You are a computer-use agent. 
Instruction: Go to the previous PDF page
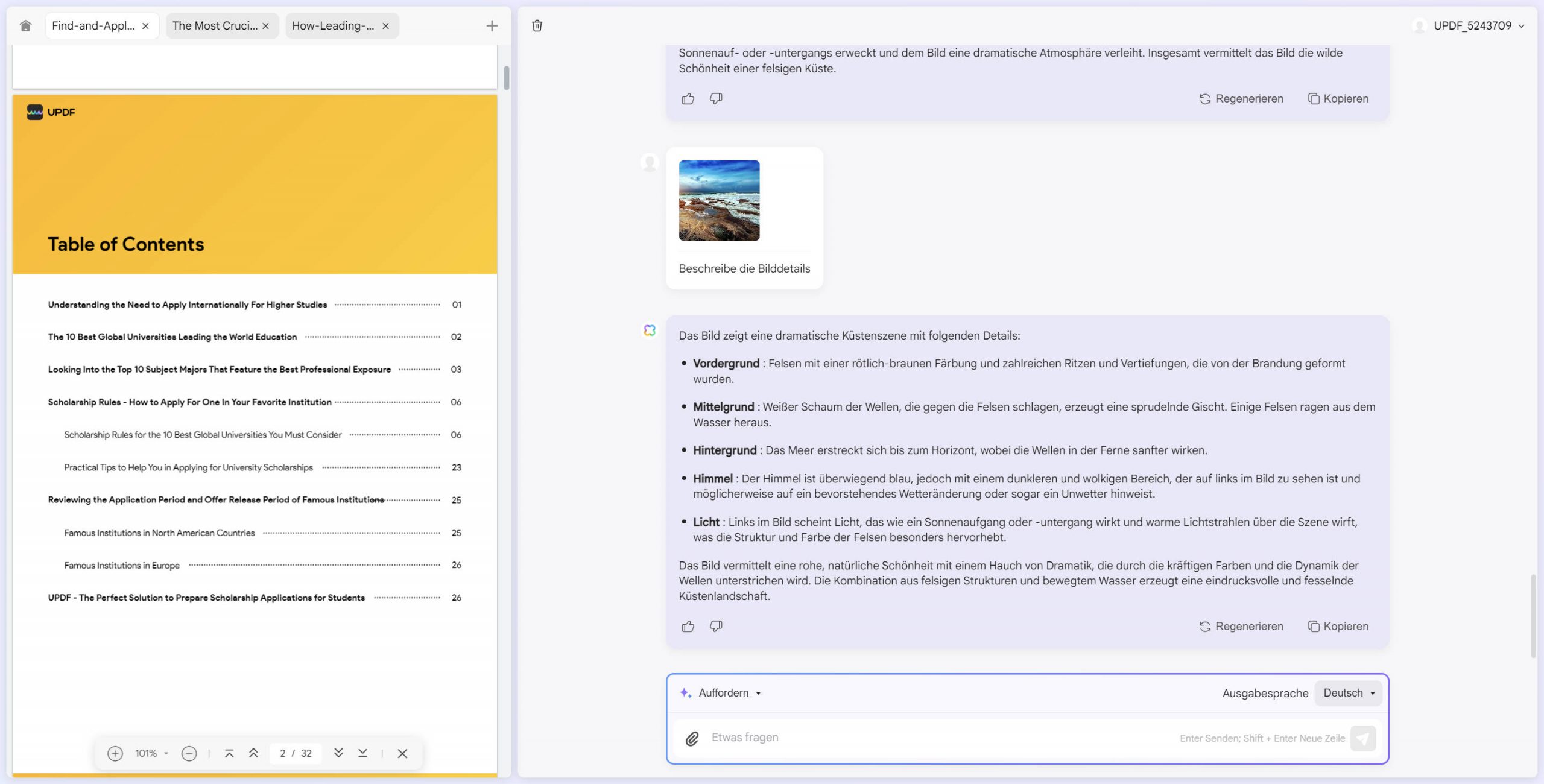tap(253, 753)
